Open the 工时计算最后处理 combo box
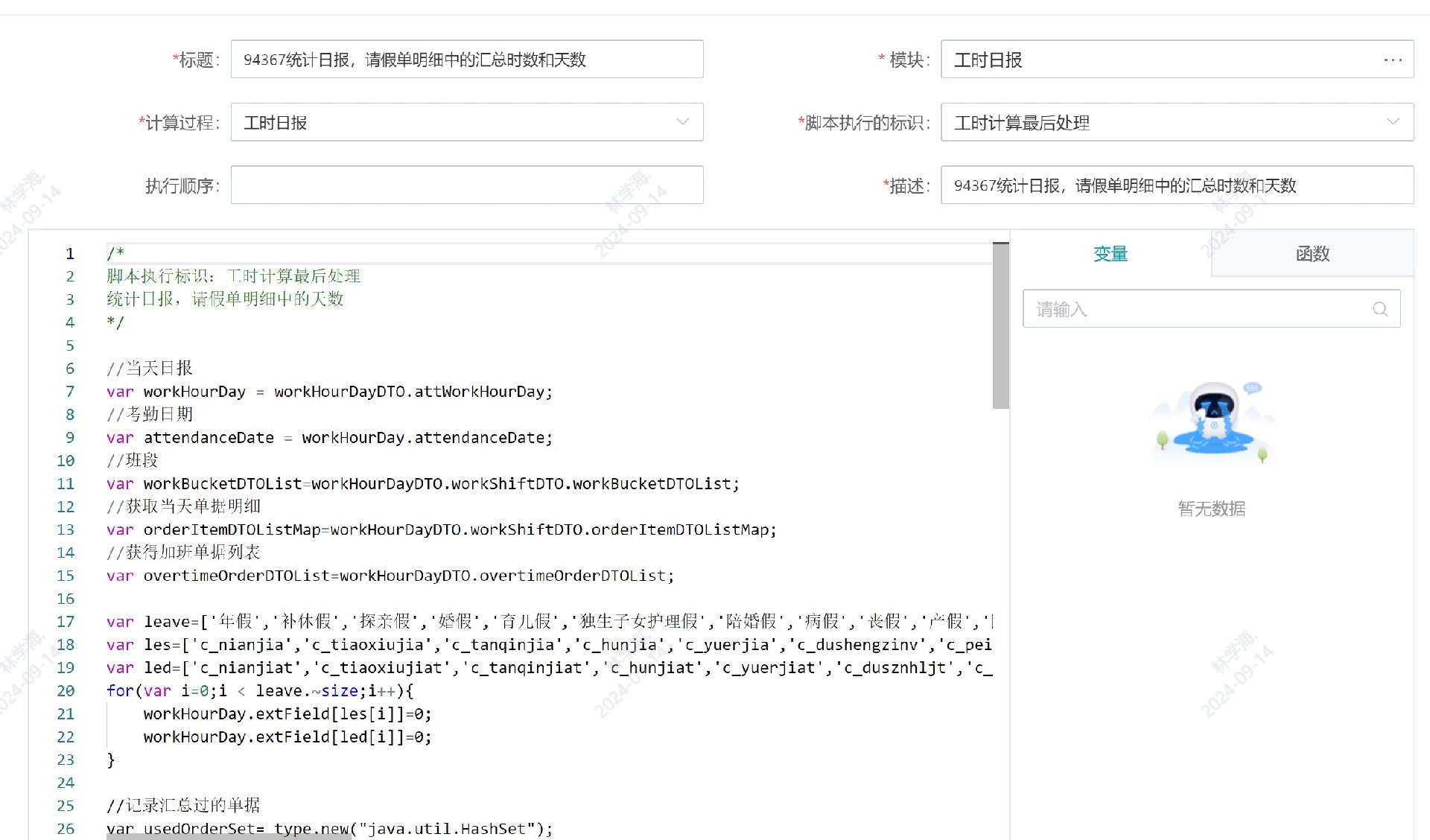The height and width of the screenshot is (840, 1430). [1162, 122]
